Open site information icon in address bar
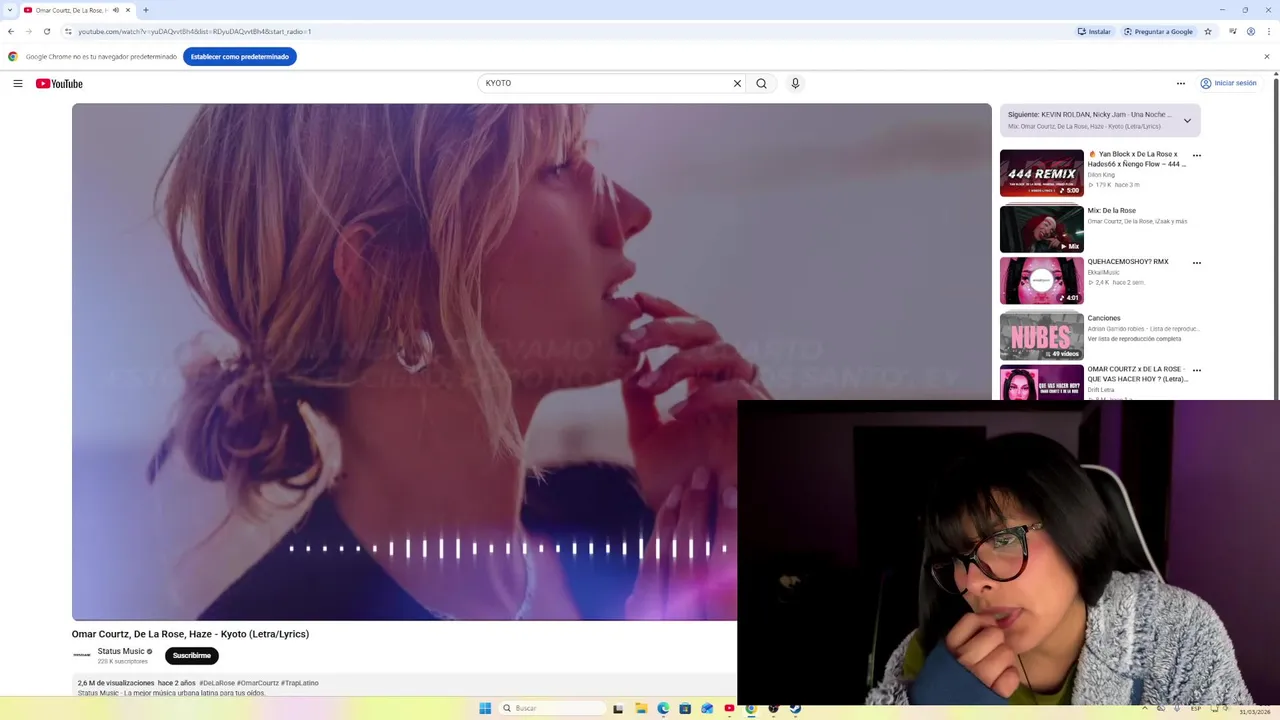1280x720 pixels. click(68, 32)
